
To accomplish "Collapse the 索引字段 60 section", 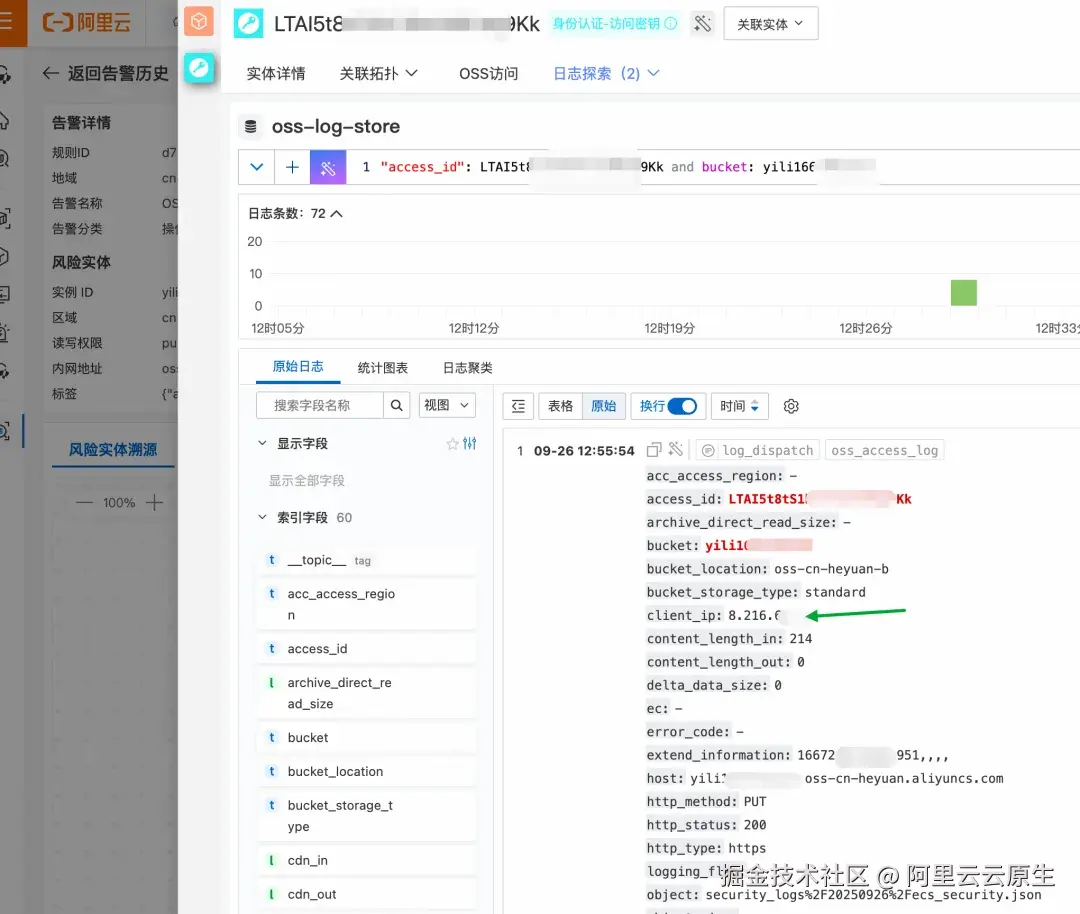I will (x=262, y=517).
